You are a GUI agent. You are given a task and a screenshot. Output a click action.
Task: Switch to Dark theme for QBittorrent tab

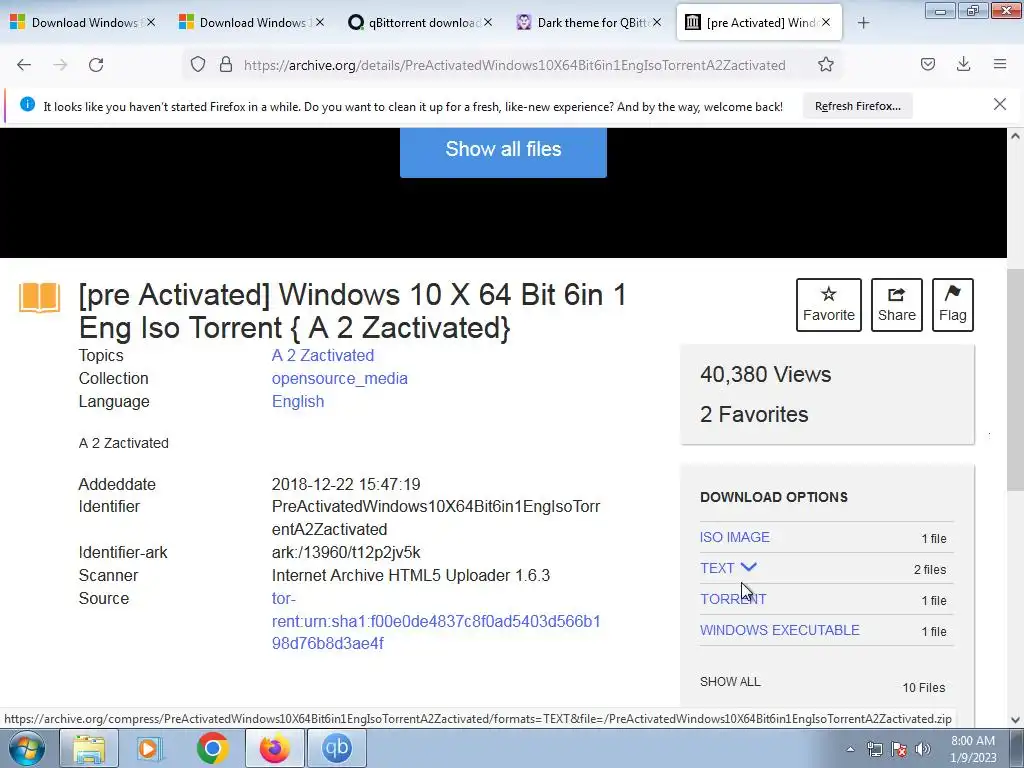[588, 23]
